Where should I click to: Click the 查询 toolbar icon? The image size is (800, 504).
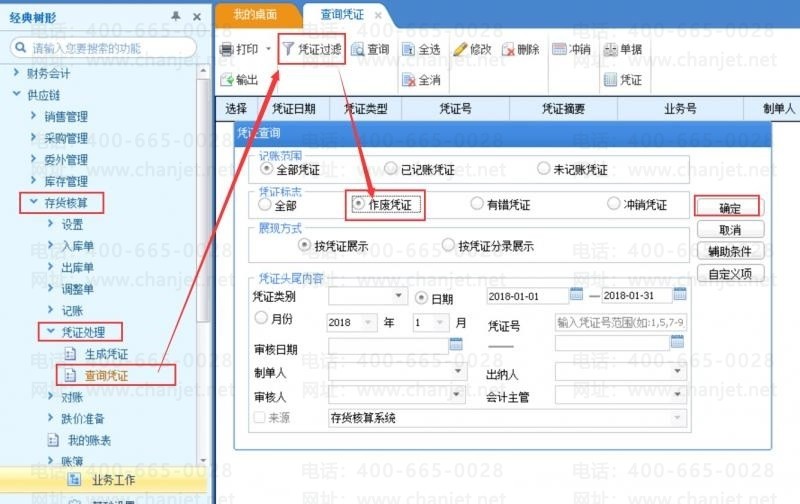point(358,49)
